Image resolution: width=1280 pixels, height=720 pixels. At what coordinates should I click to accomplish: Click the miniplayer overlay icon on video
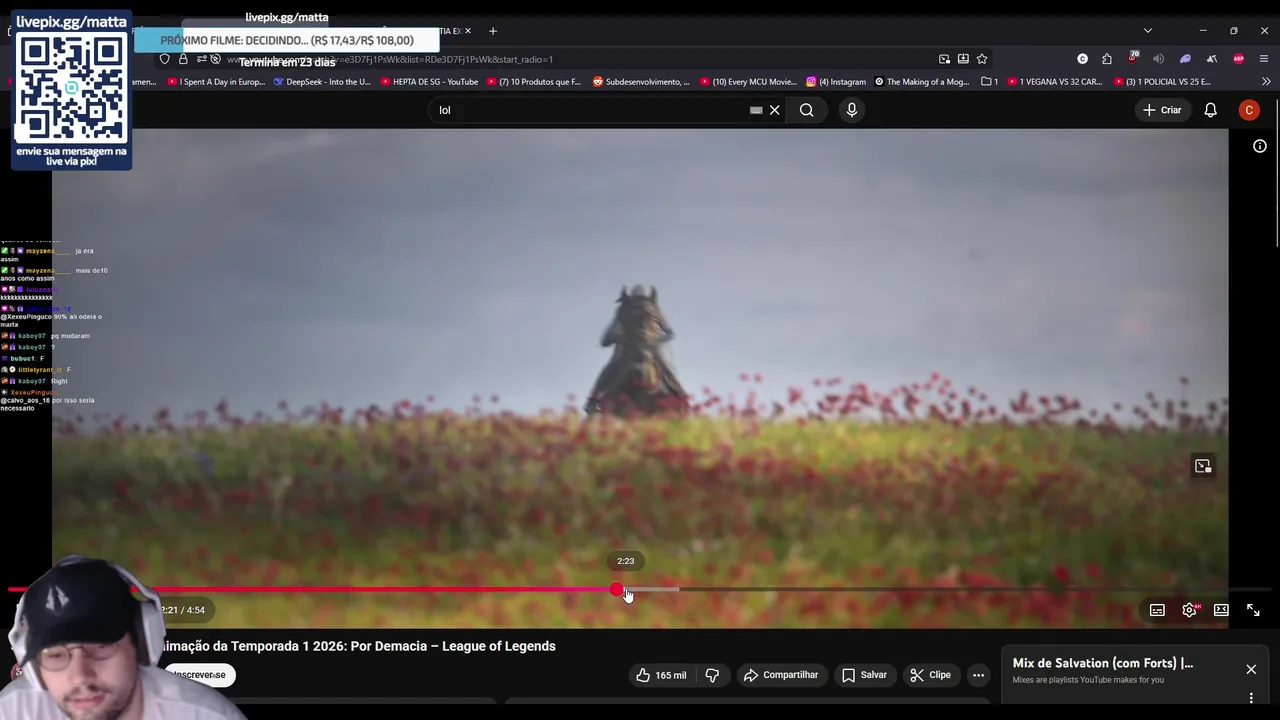click(x=1203, y=466)
